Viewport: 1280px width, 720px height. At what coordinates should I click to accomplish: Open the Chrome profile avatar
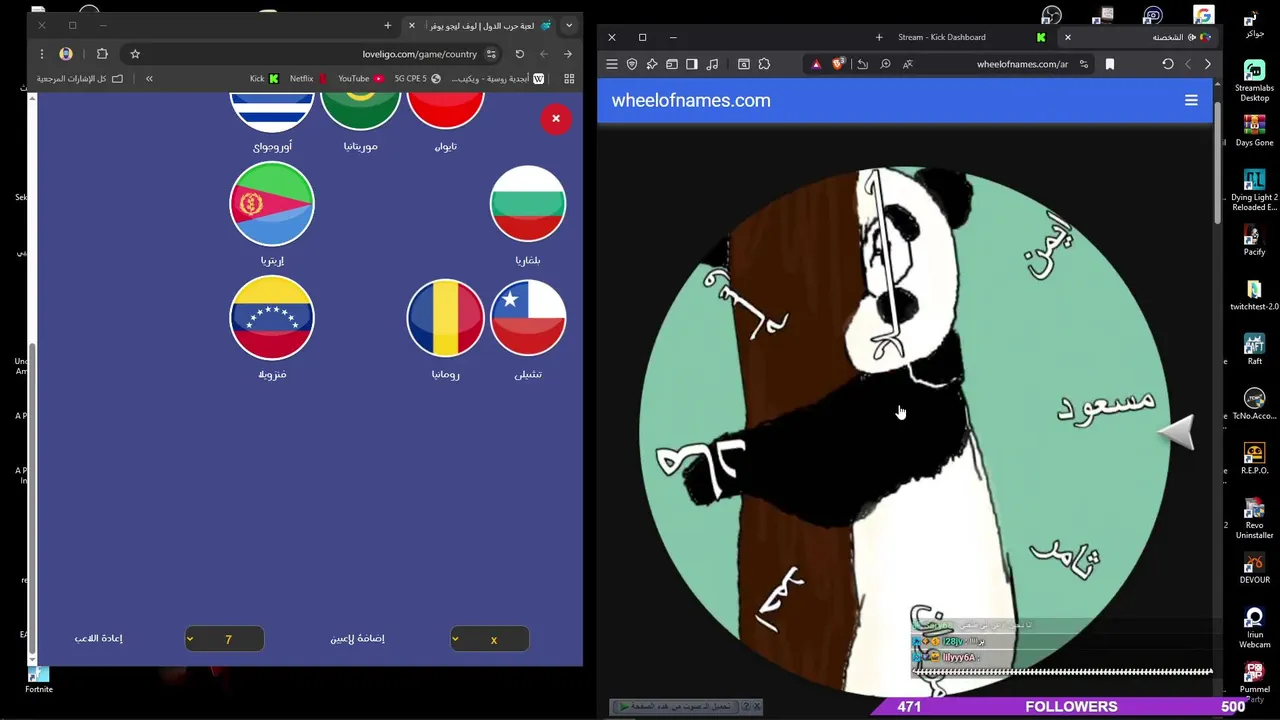pyautogui.click(x=66, y=54)
